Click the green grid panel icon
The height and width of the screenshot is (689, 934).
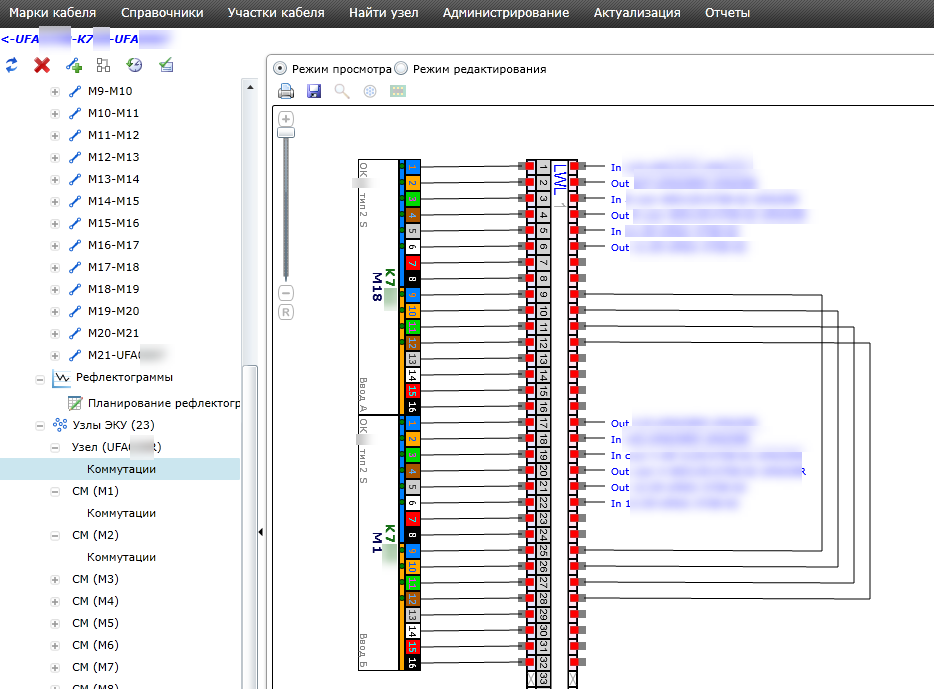click(x=398, y=91)
